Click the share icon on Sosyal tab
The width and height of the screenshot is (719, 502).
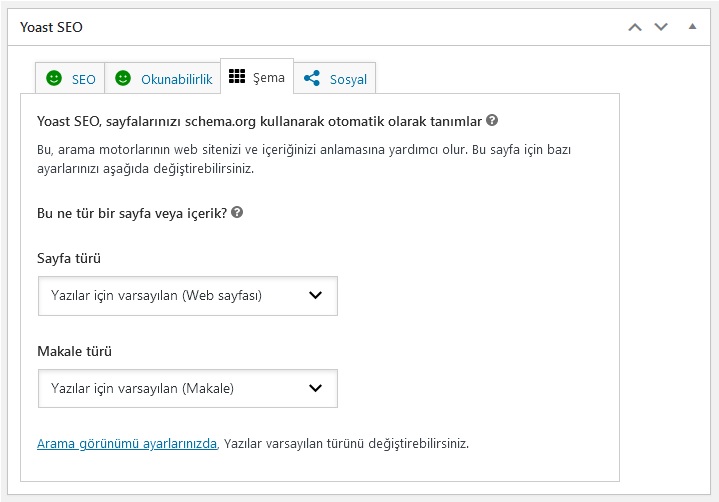(x=312, y=78)
